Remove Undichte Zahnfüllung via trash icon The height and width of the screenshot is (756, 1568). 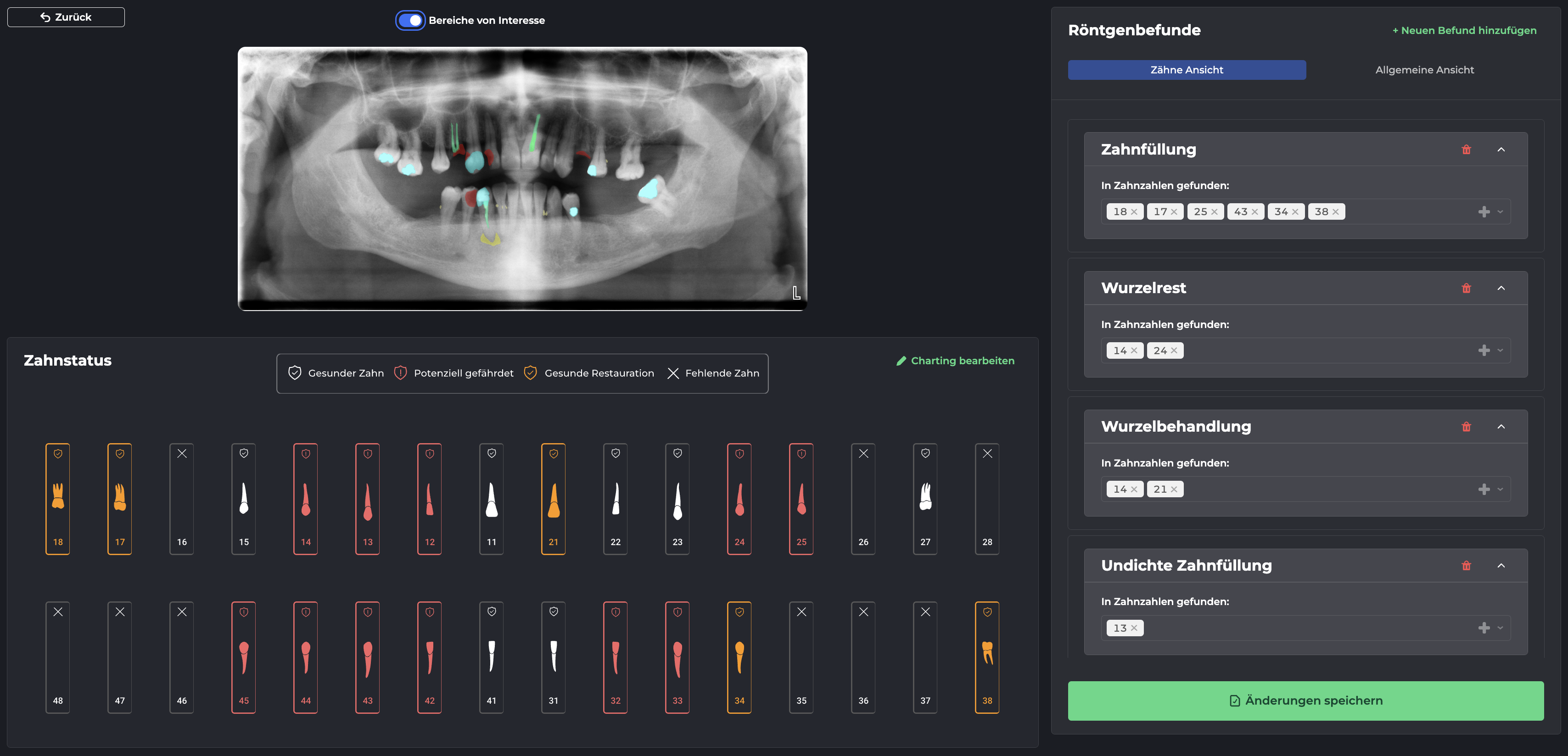(1466, 566)
